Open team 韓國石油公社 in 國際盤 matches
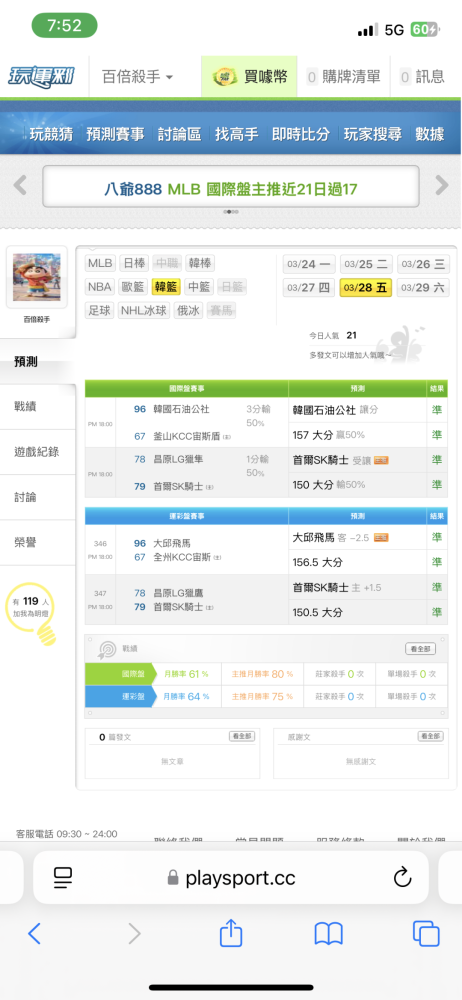 point(181,409)
